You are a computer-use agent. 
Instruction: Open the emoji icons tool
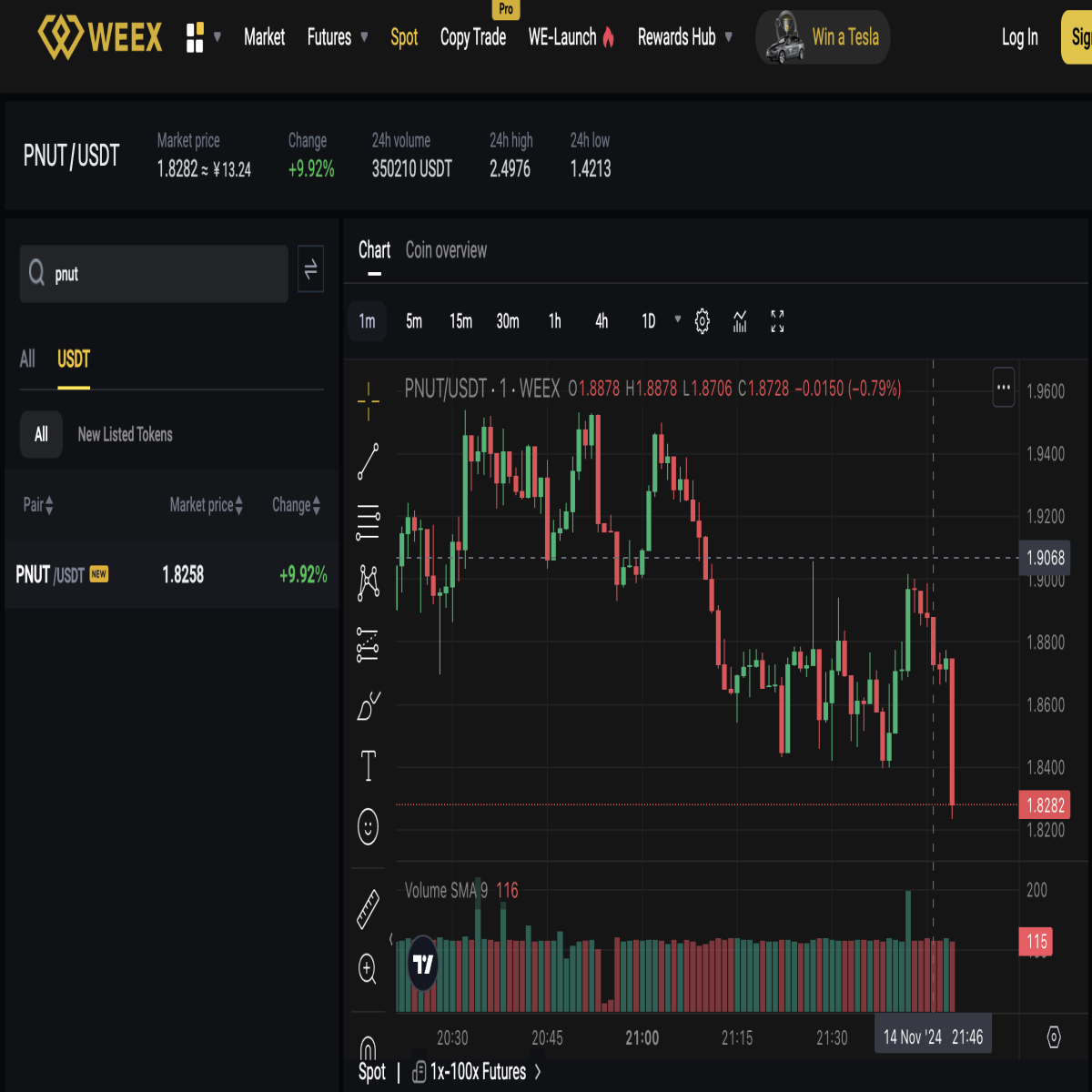pos(368,826)
